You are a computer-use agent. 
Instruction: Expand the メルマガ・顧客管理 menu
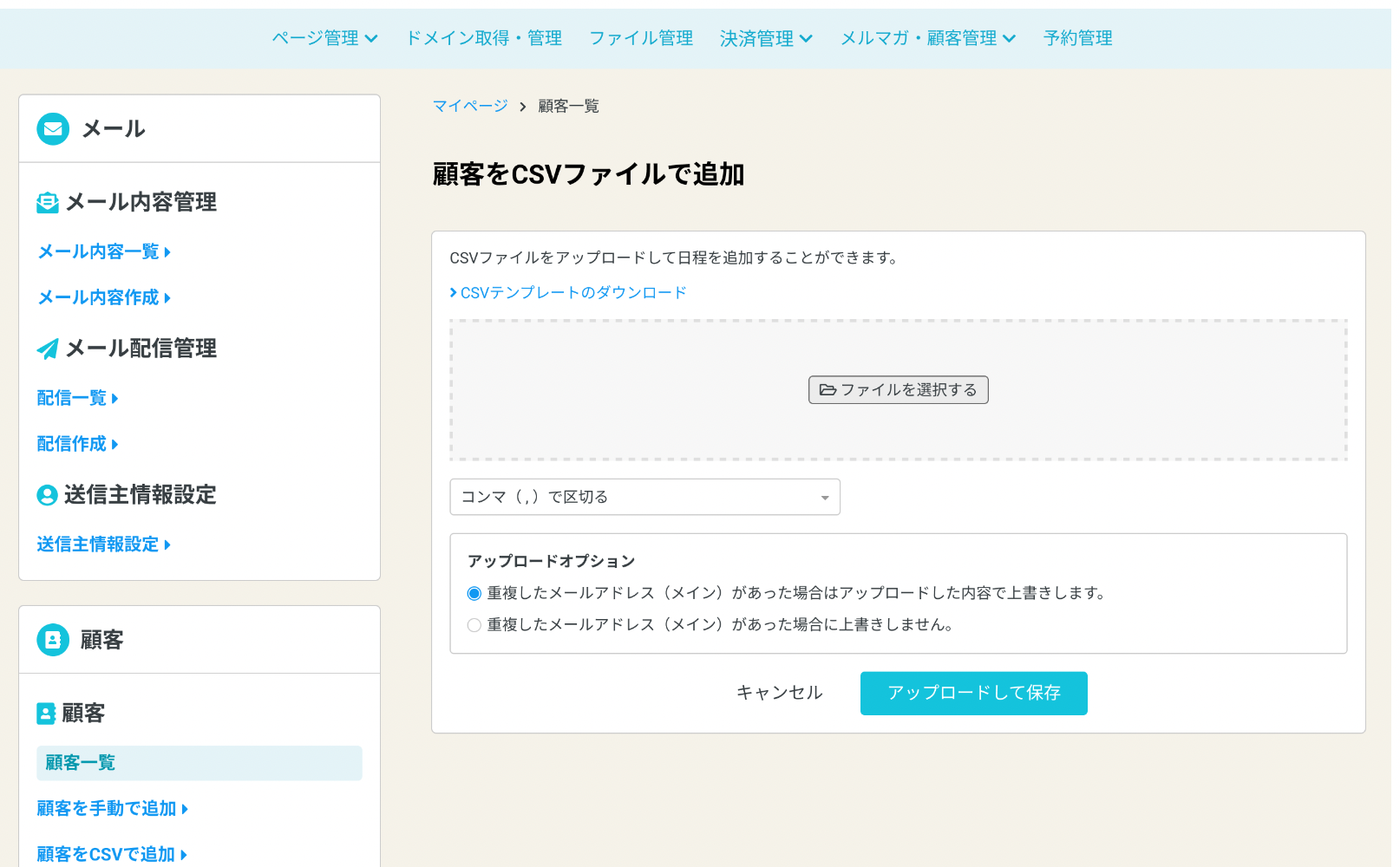coord(927,38)
